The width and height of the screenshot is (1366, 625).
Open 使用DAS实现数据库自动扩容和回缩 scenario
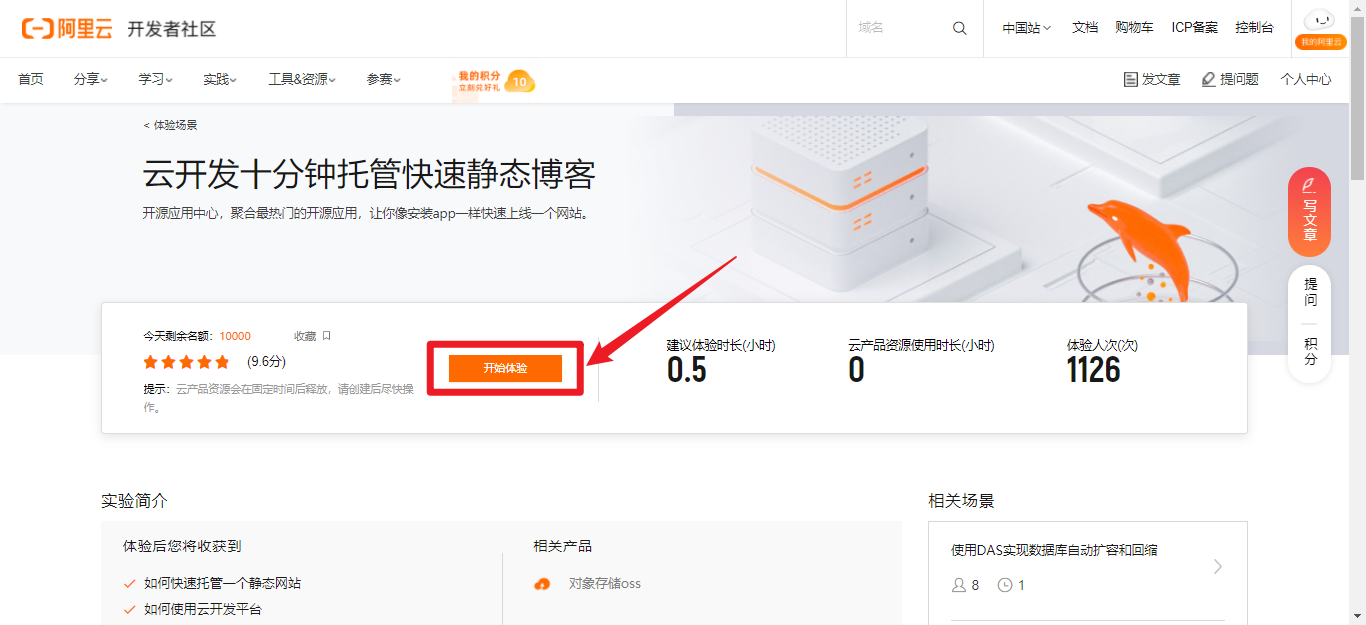(1054, 550)
